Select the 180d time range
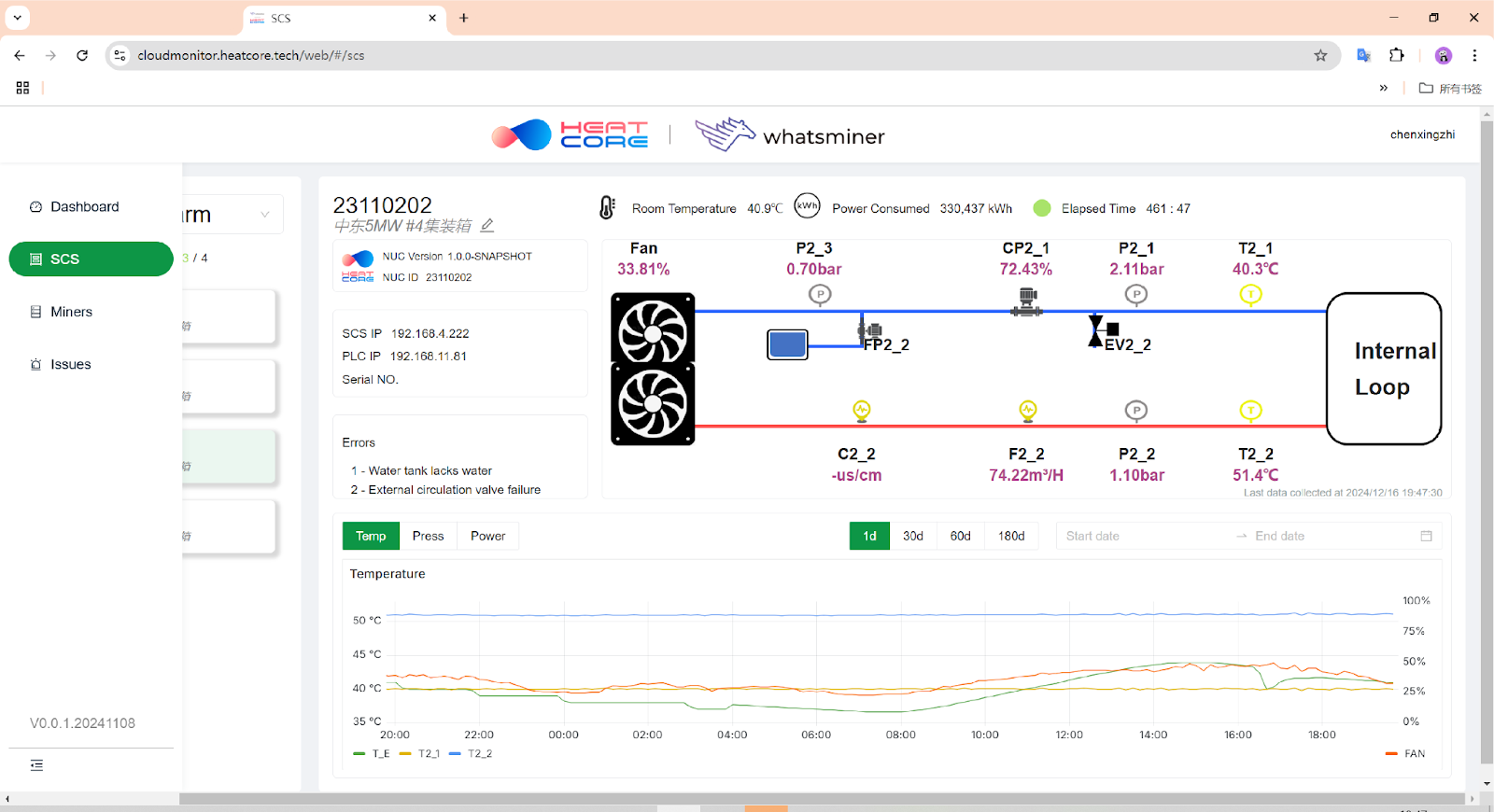 pyautogui.click(x=1011, y=536)
